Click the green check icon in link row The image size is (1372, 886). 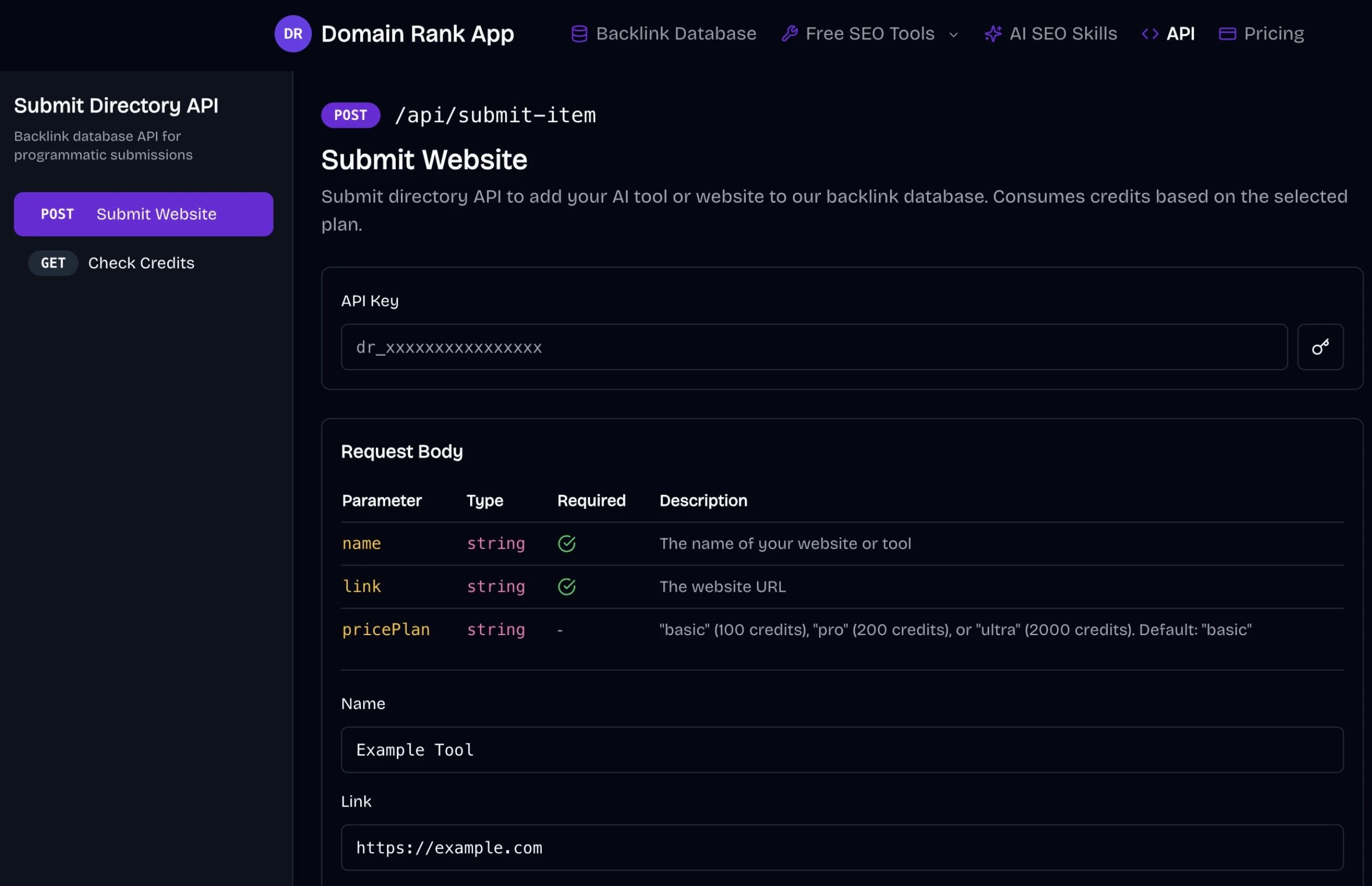coord(567,587)
